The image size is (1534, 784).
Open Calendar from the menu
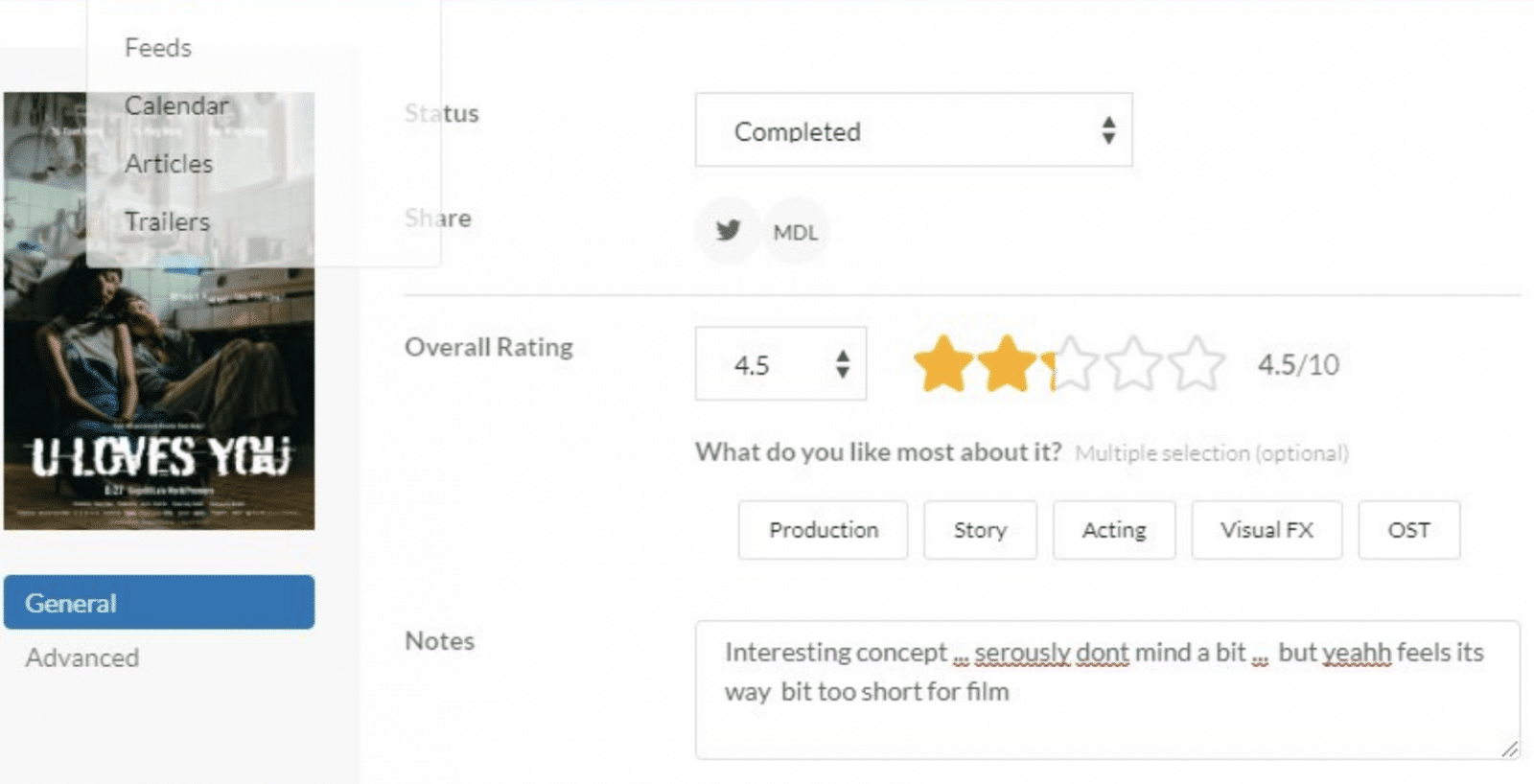coord(176,105)
